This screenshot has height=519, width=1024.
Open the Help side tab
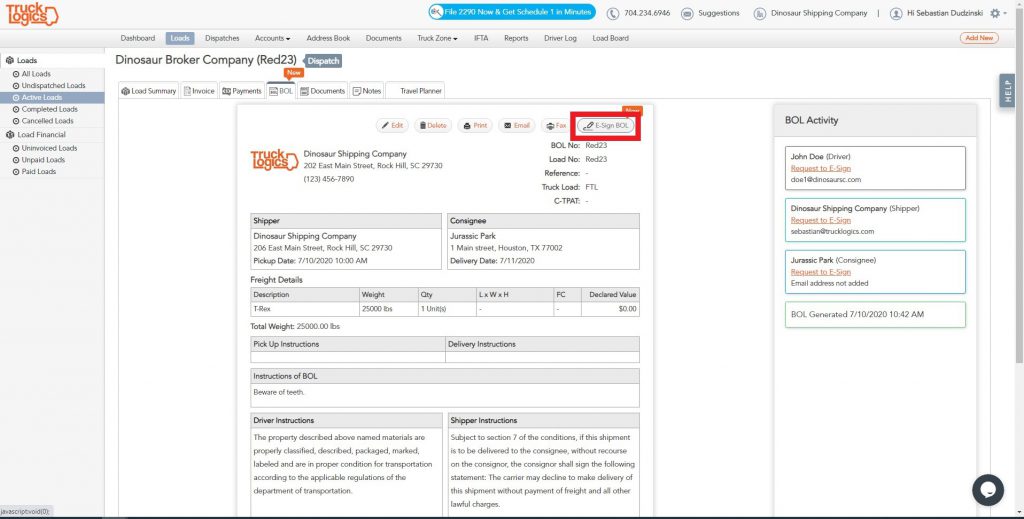coord(1007,90)
